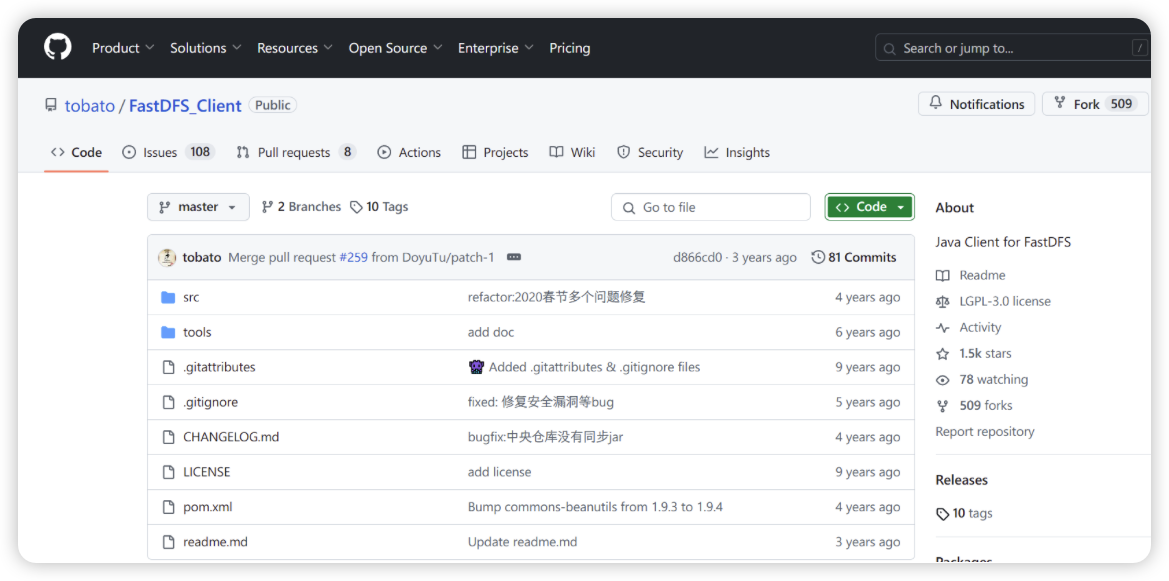Click the license scale icon
Viewport: 1169px width, 581px height.
pyautogui.click(x=943, y=302)
